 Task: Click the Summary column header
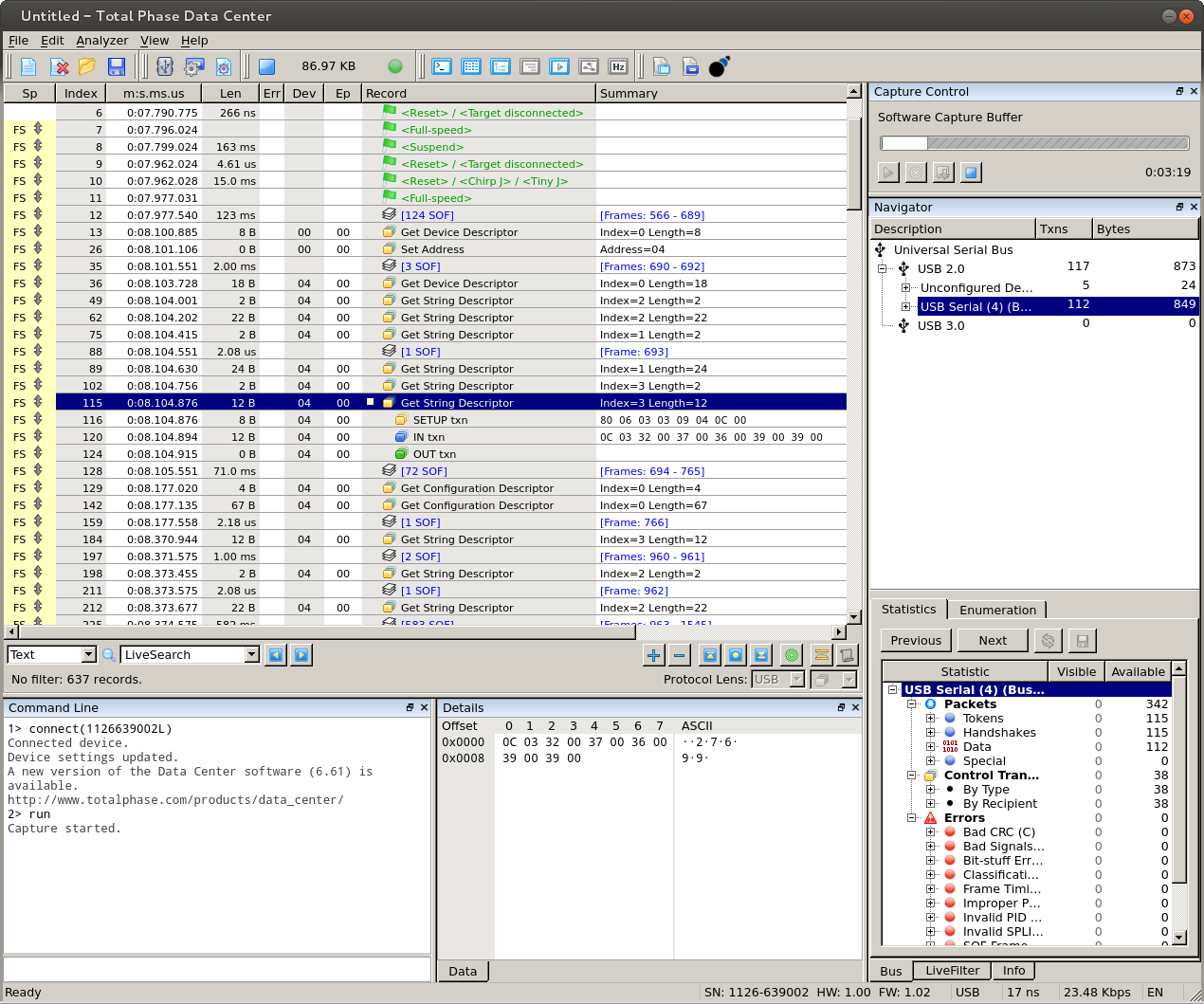(721, 93)
